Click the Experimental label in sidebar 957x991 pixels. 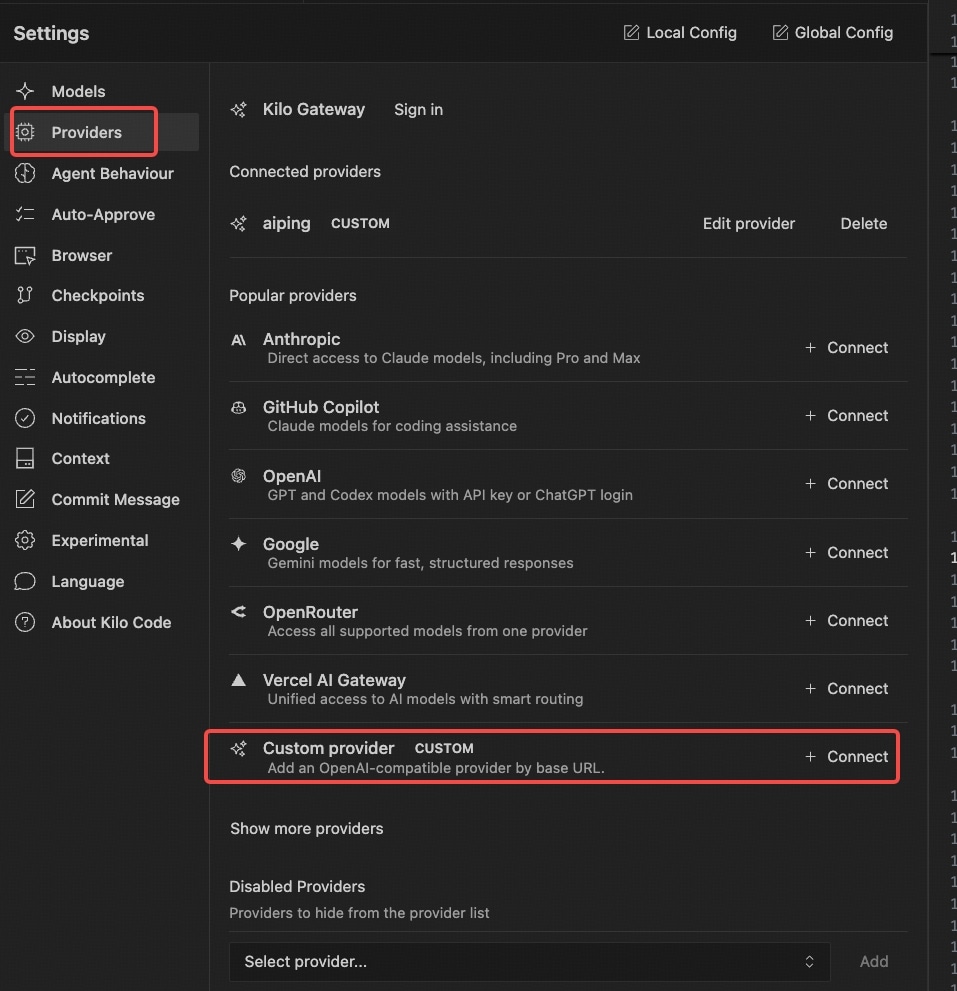(100, 540)
